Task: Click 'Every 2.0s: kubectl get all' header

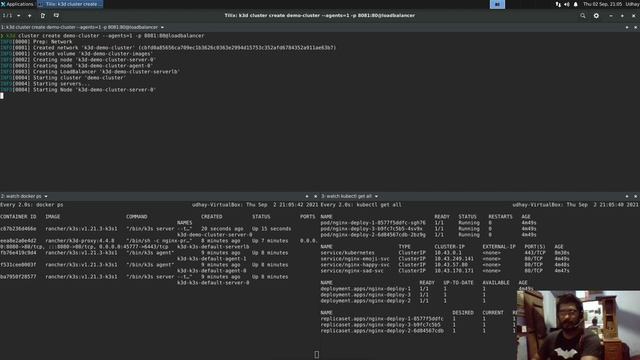Action: pos(361,205)
